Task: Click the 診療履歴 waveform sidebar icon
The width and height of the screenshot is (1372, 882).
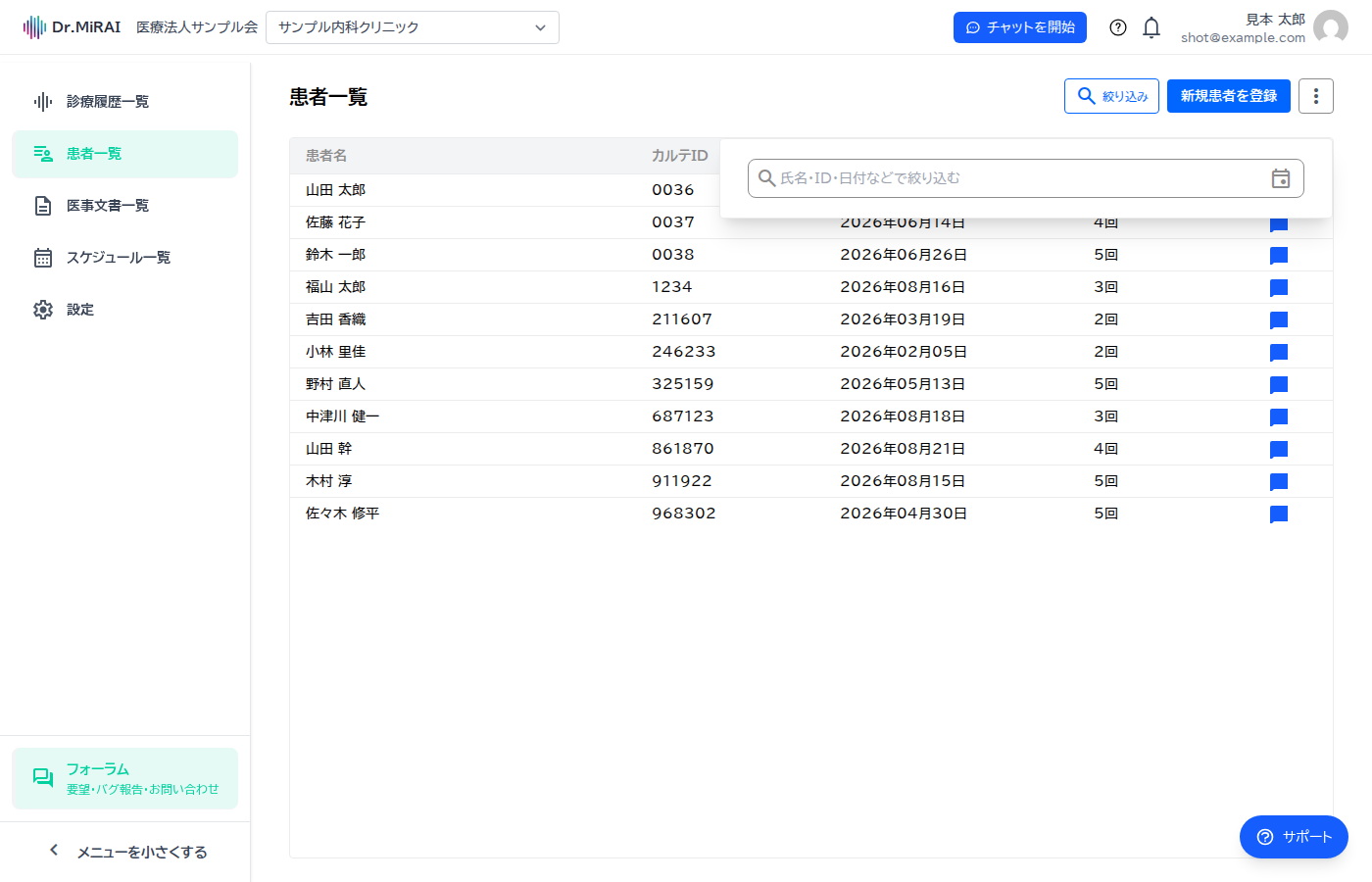Action: pyautogui.click(x=43, y=102)
